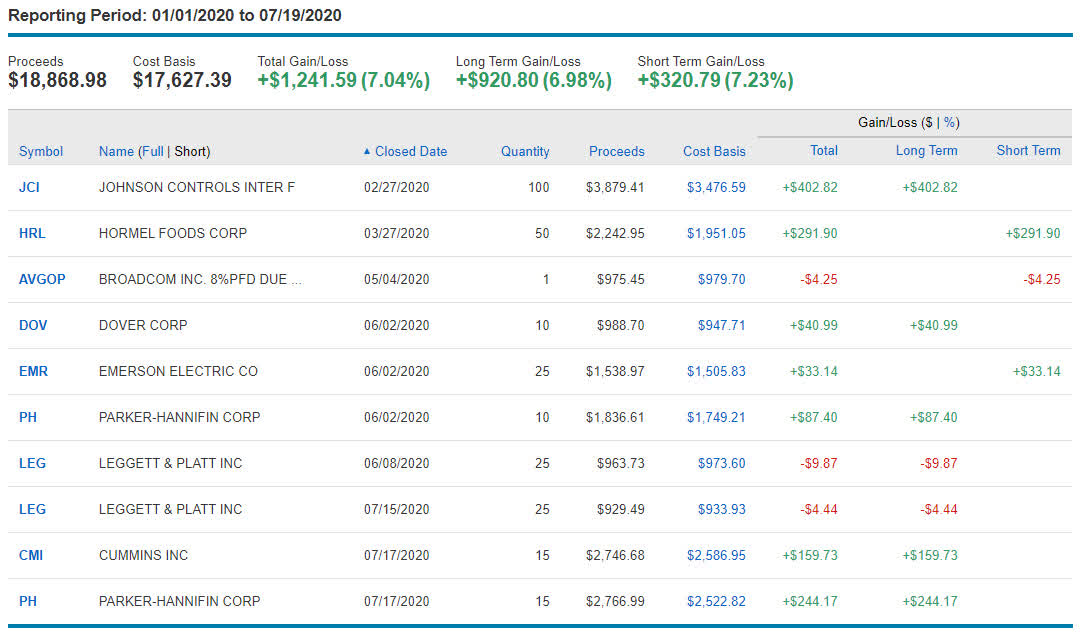Open the JCI symbol link

(x=29, y=187)
